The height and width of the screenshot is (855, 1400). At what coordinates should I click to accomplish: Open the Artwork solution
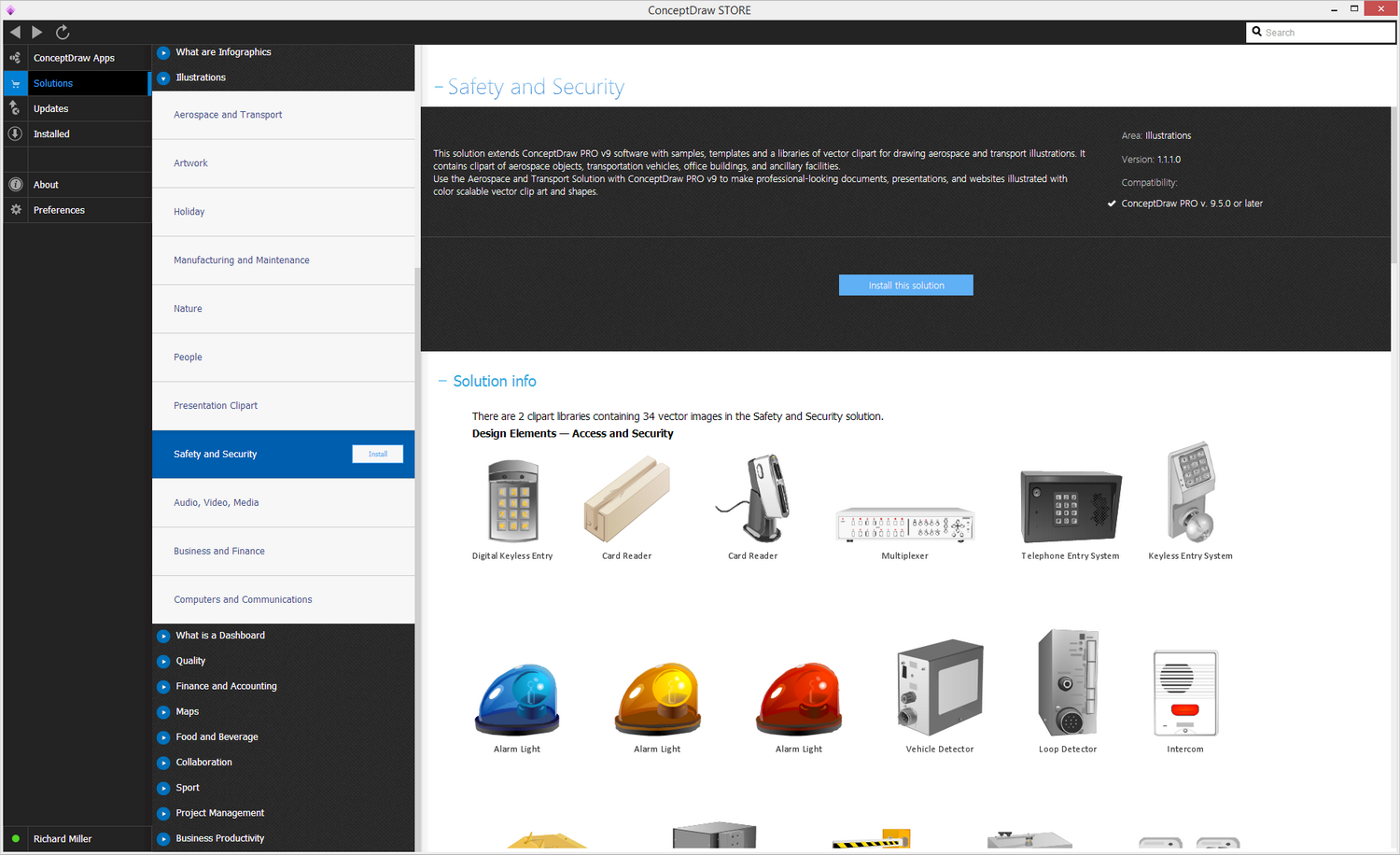click(284, 163)
